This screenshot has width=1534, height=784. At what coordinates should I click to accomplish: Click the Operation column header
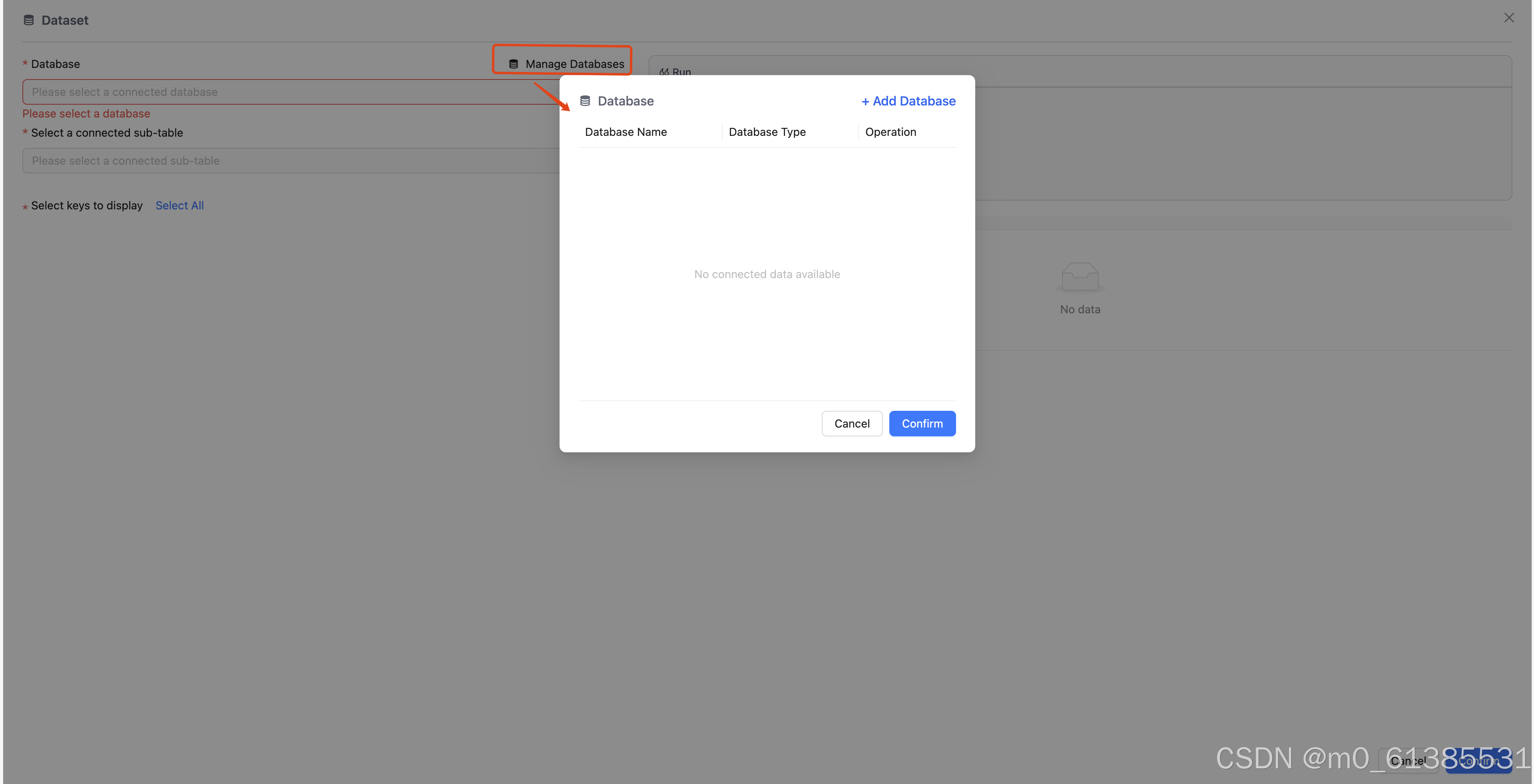[890, 132]
